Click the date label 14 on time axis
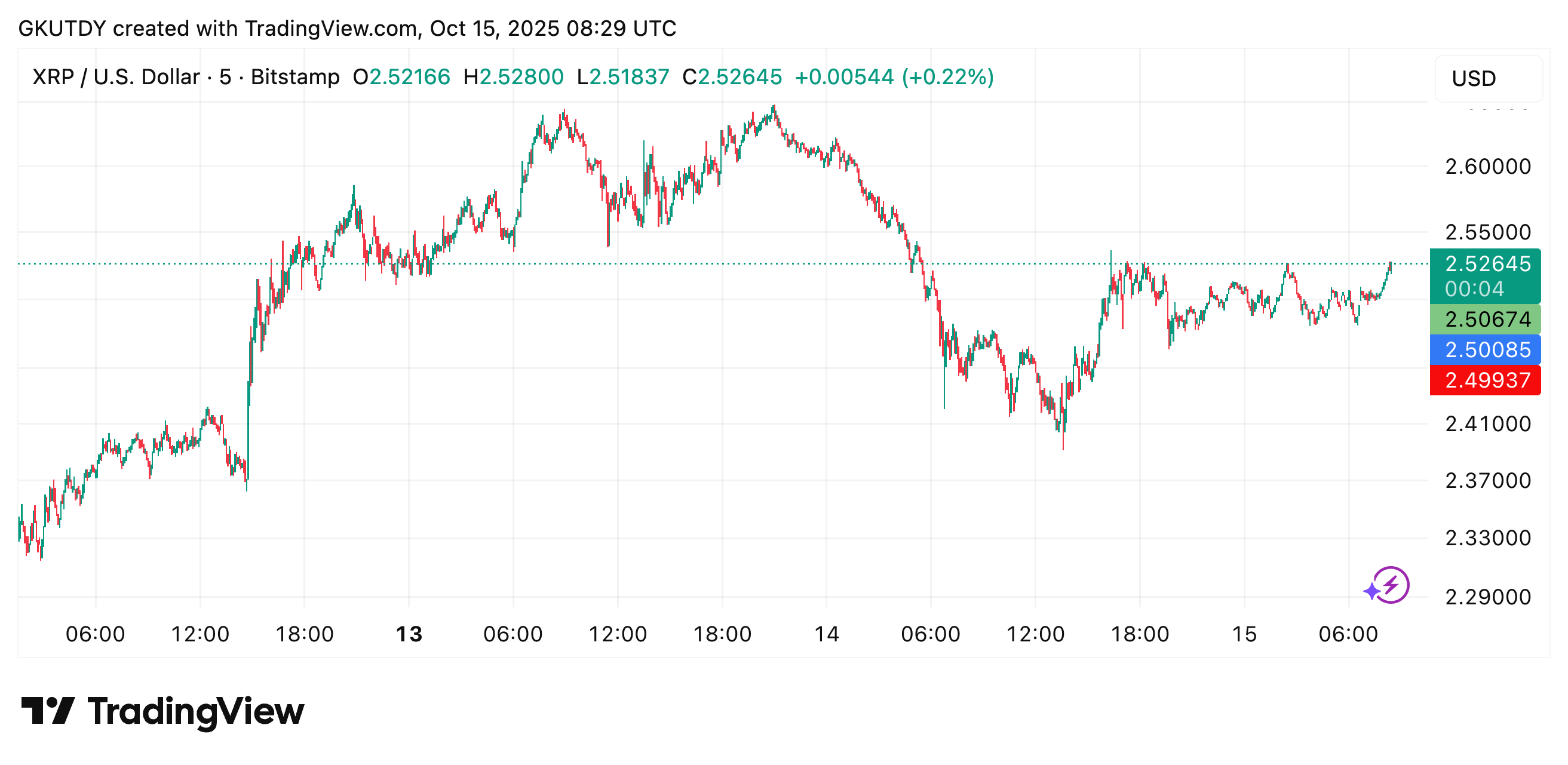The width and height of the screenshot is (1568, 765). coord(827,635)
